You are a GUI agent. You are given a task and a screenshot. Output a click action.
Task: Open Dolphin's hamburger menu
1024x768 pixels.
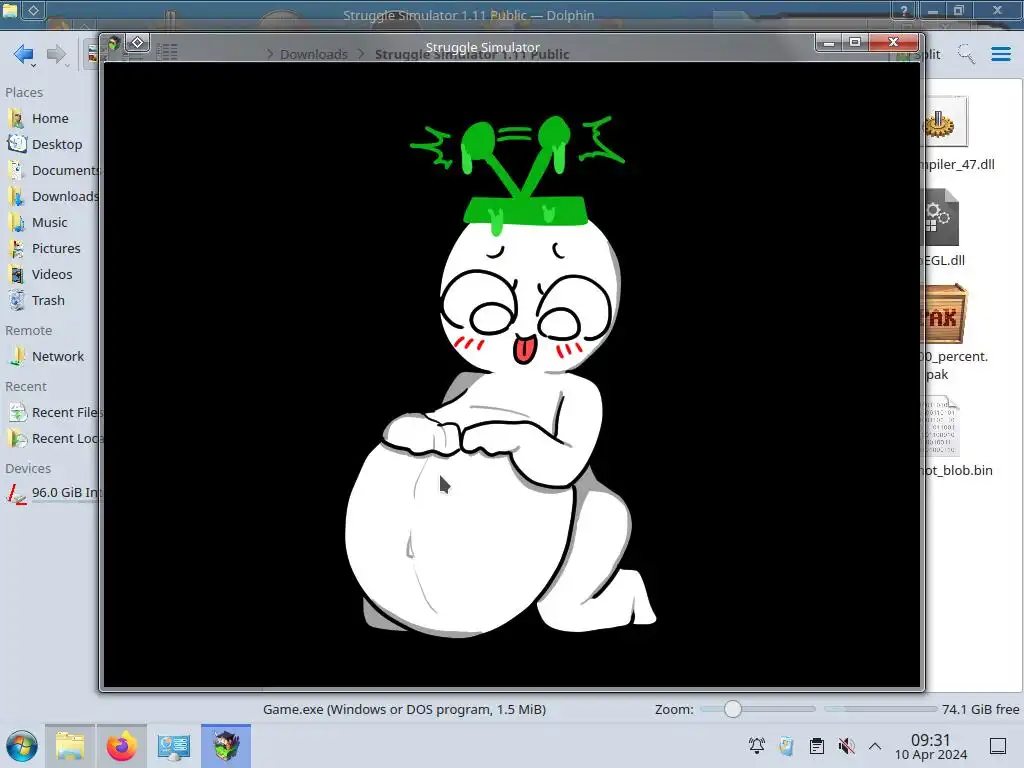1000,54
